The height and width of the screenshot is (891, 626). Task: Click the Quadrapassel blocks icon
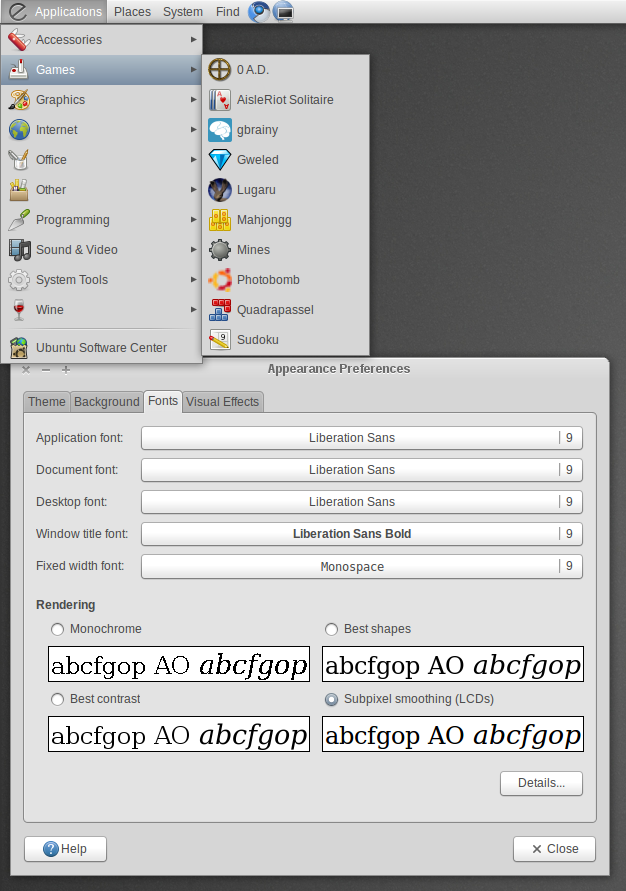tap(219, 310)
